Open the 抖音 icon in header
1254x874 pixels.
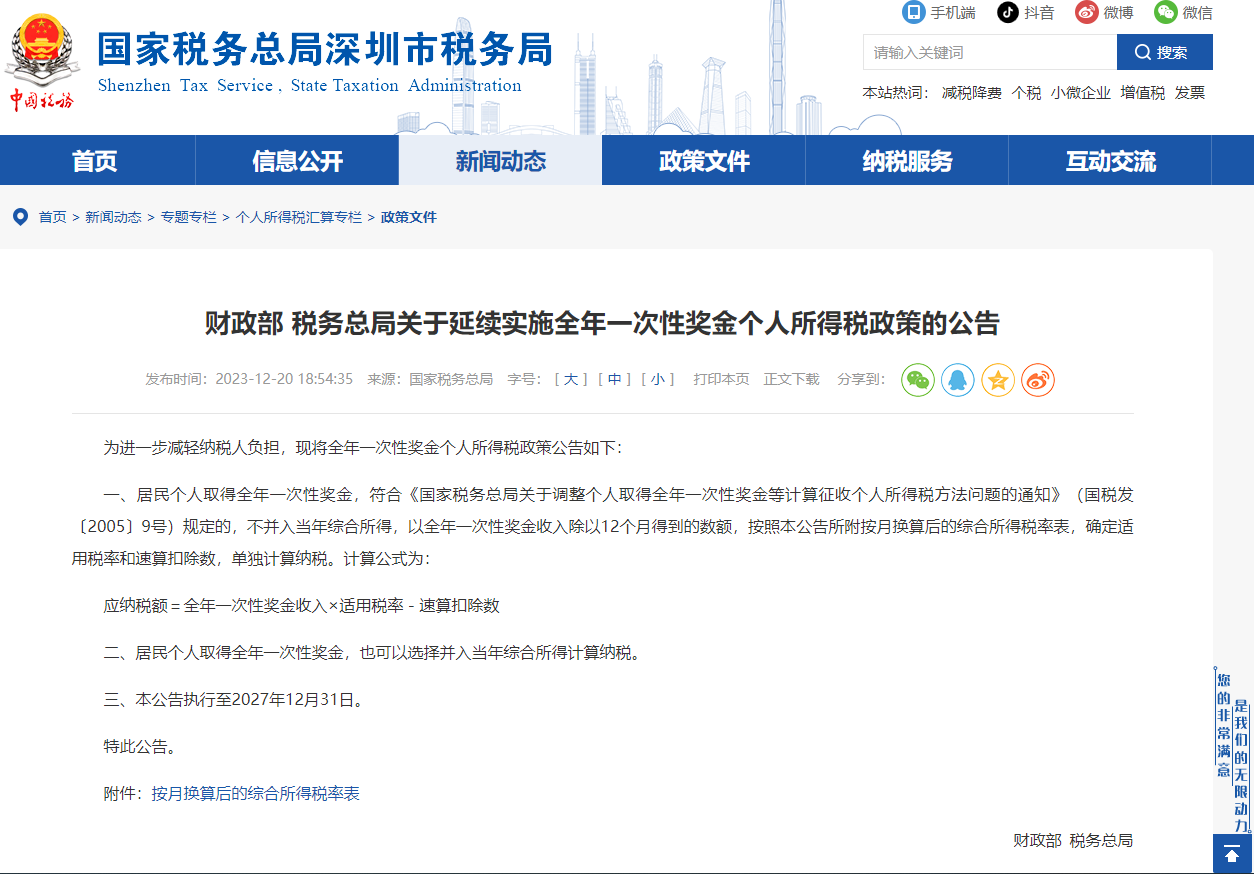pyautogui.click(x=1008, y=12)
